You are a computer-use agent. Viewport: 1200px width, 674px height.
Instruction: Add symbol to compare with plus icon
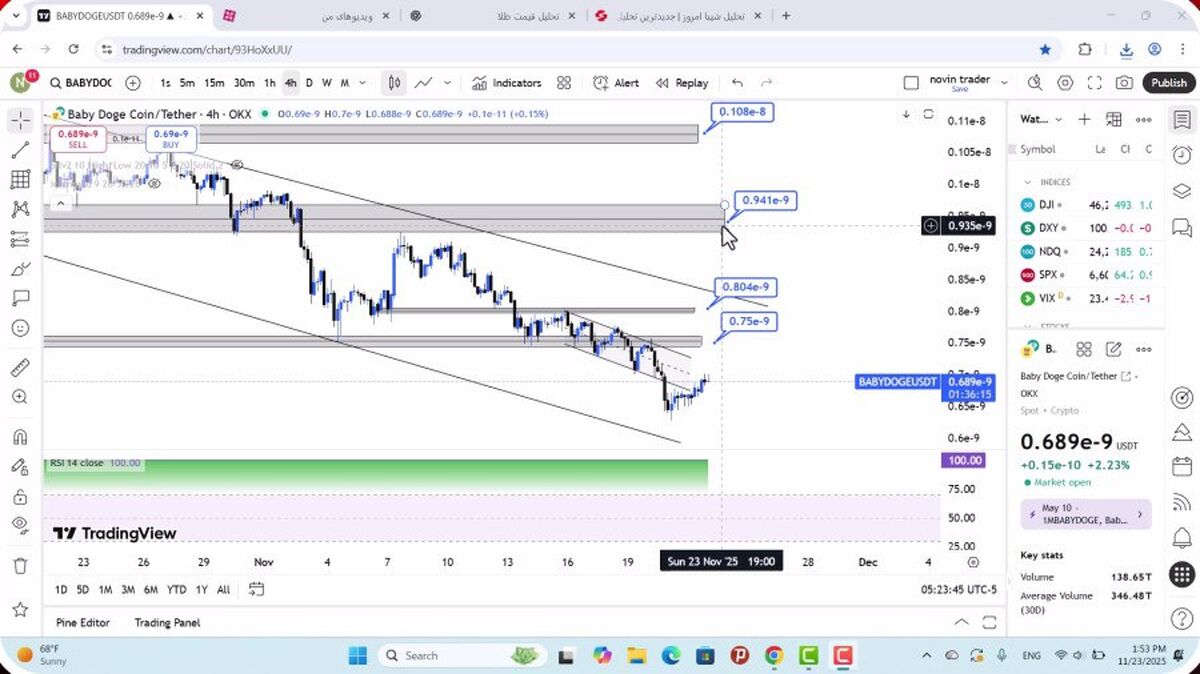(x=133, y=83)
